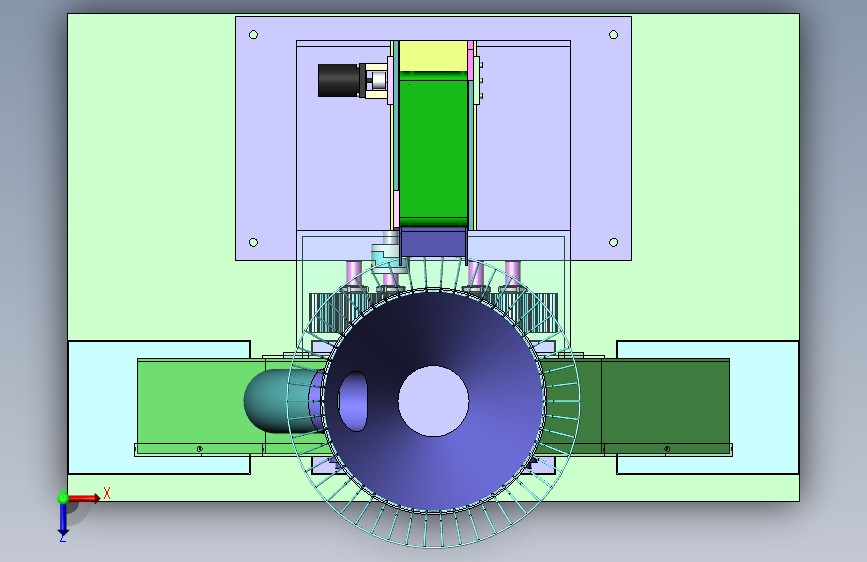The height and width of the screenshot is (562, 867).
Task: Click the top-right mounting hole of lavender plate
Action: tap(613, 35)
